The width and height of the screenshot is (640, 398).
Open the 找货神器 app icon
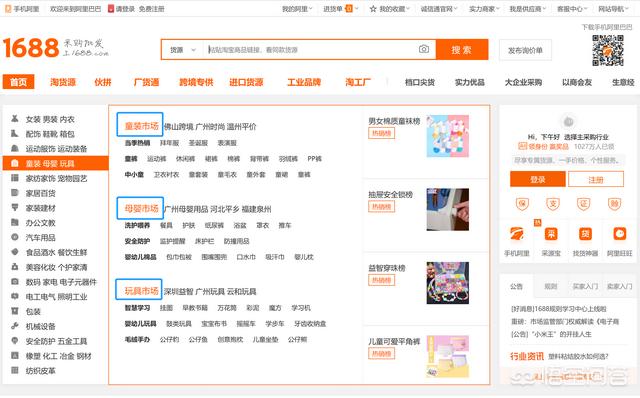click(x=585, y=234)
